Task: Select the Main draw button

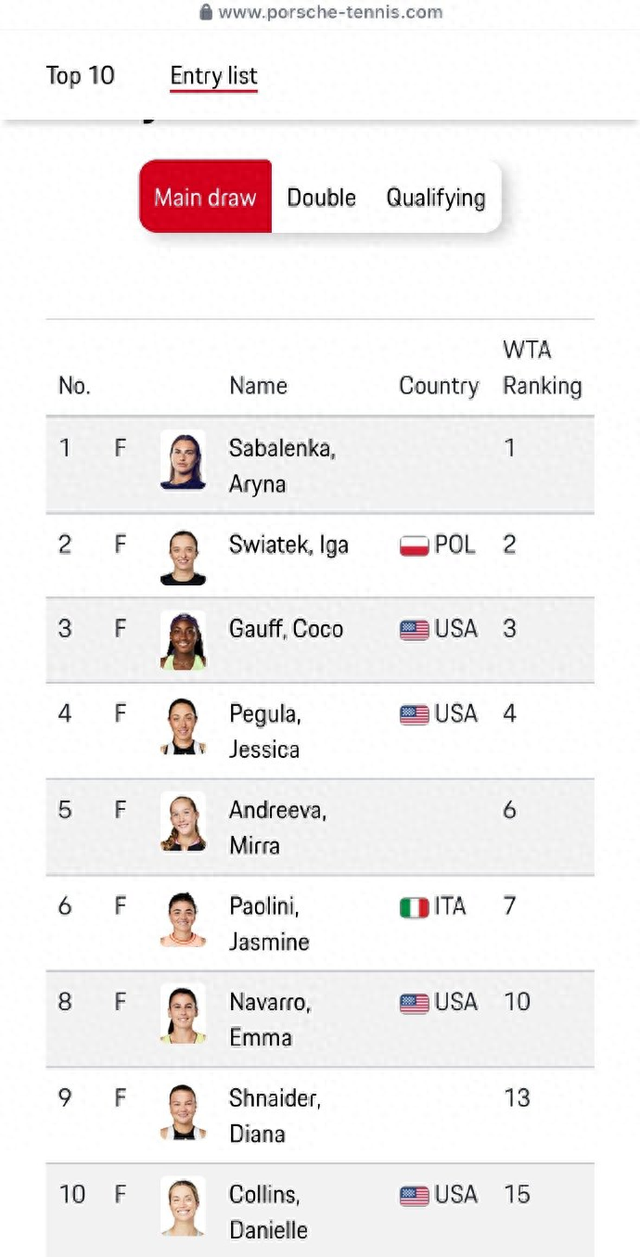Action: tap(205, 197)
